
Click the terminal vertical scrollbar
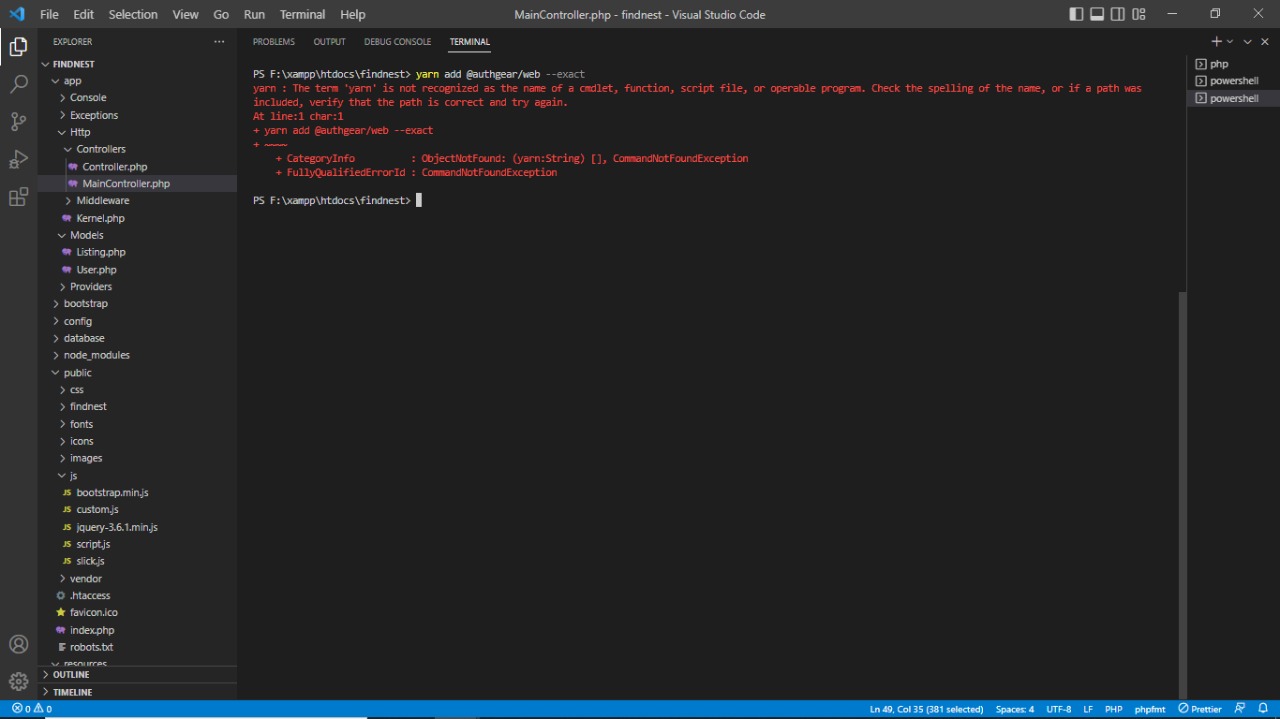[1182, 497]
